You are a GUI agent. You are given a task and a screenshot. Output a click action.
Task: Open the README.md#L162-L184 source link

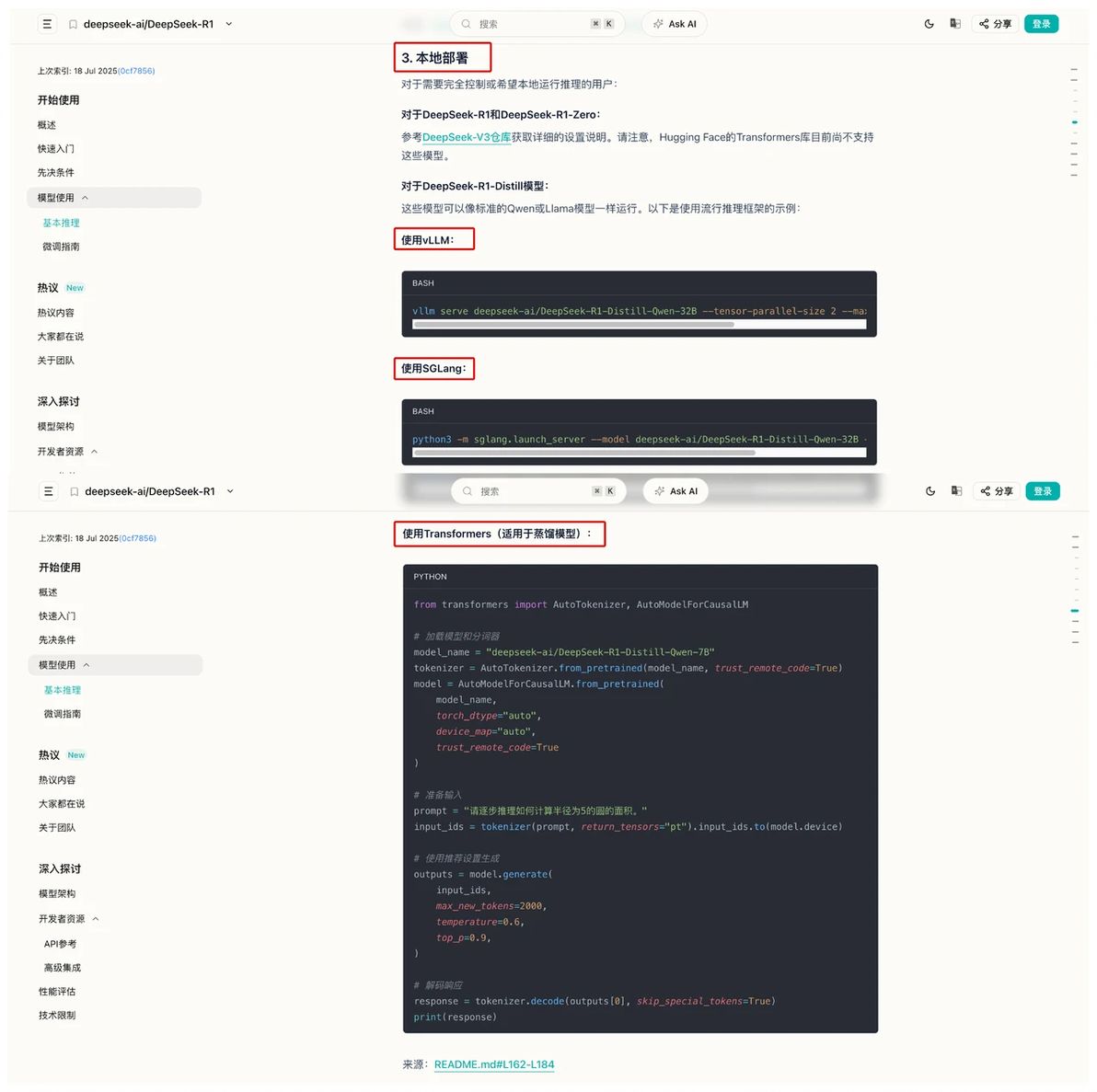click(x=494, y=1064)
